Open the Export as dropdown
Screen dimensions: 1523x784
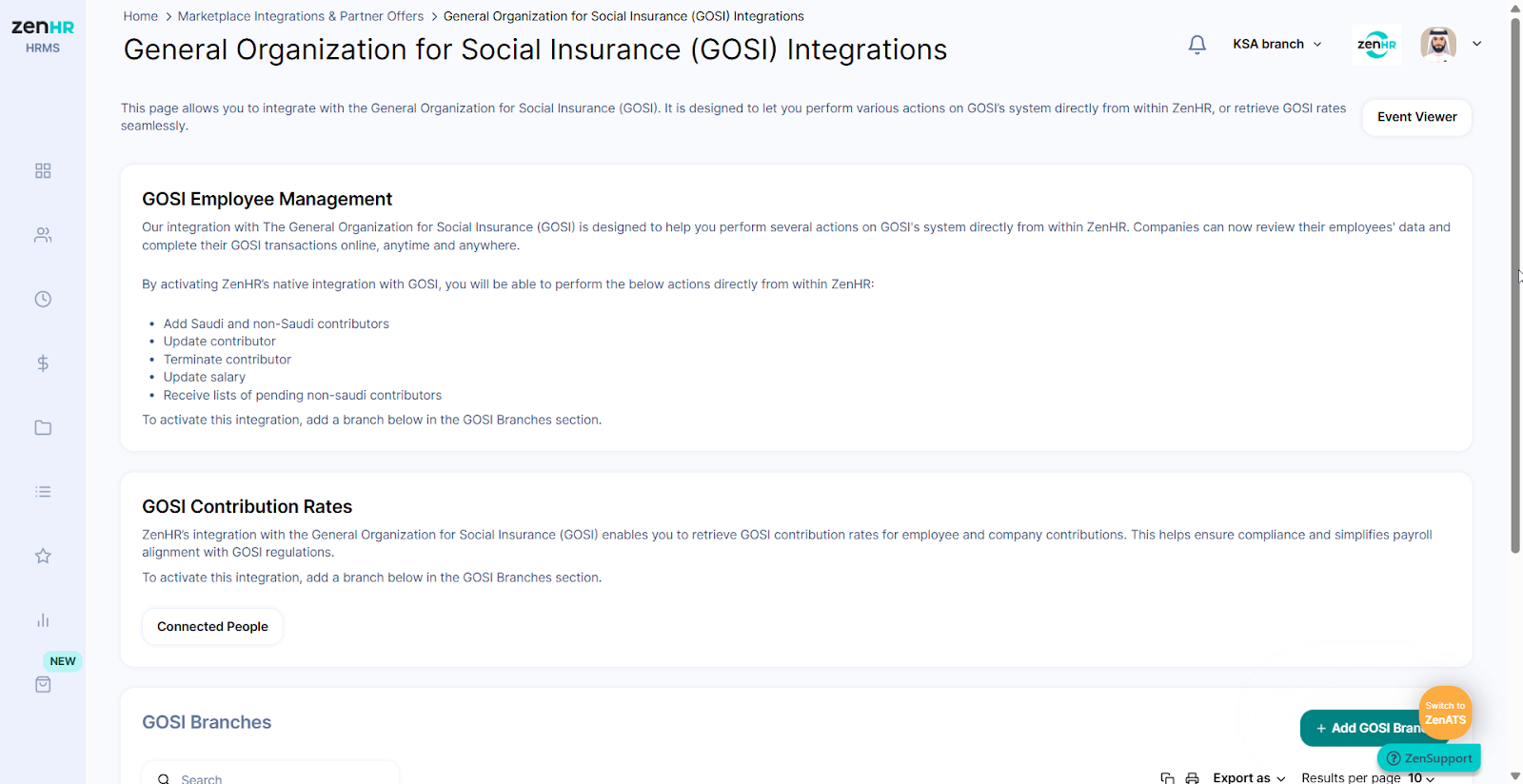tap(1249, 778)
